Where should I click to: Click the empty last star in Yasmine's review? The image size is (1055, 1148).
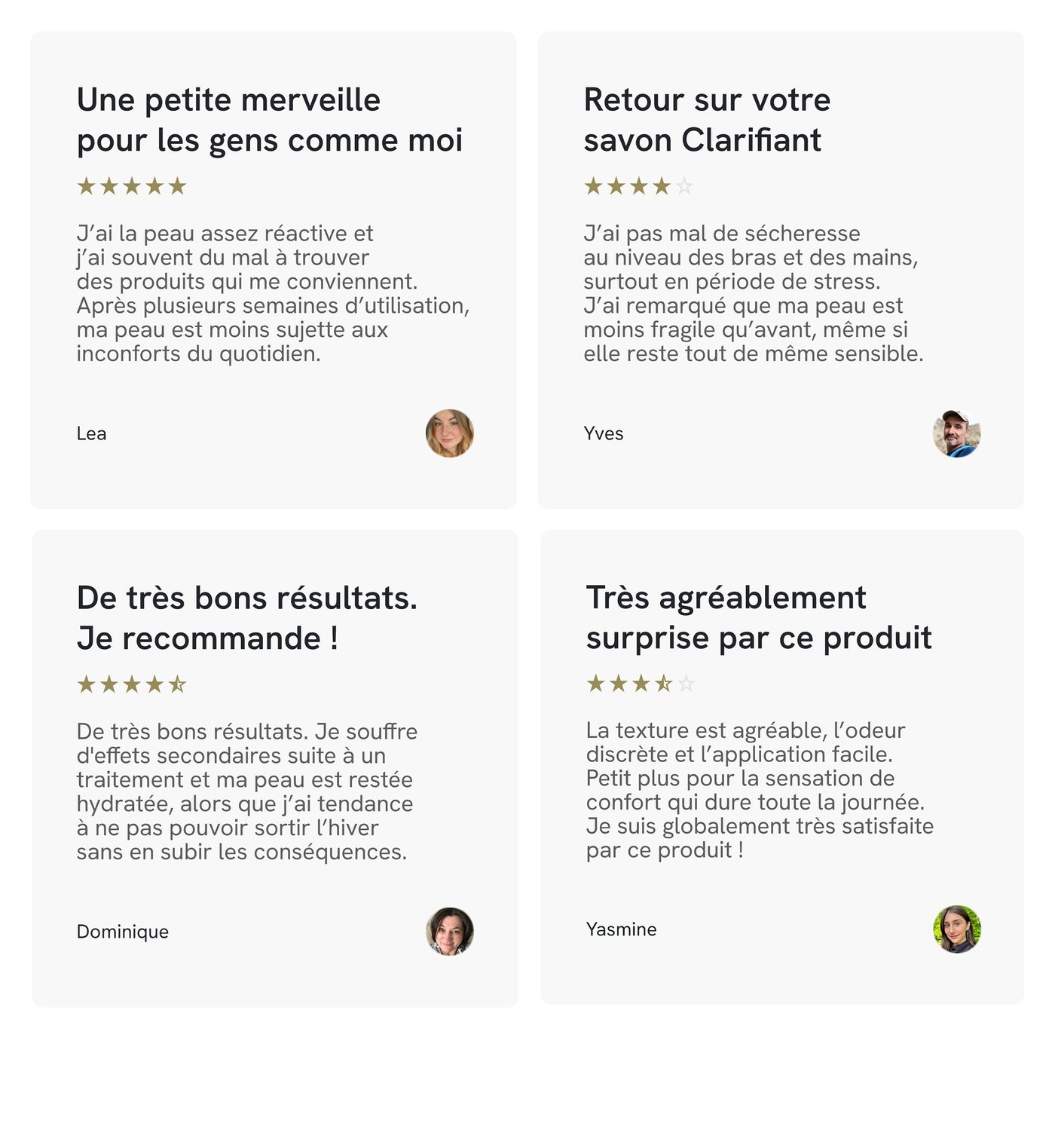(686, 684)
